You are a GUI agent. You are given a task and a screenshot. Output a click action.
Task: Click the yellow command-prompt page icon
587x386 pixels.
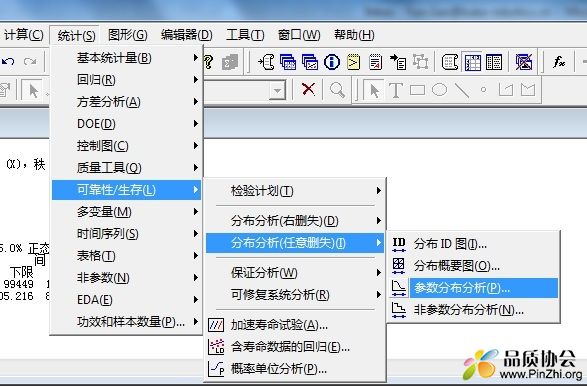tap(354, 62)
